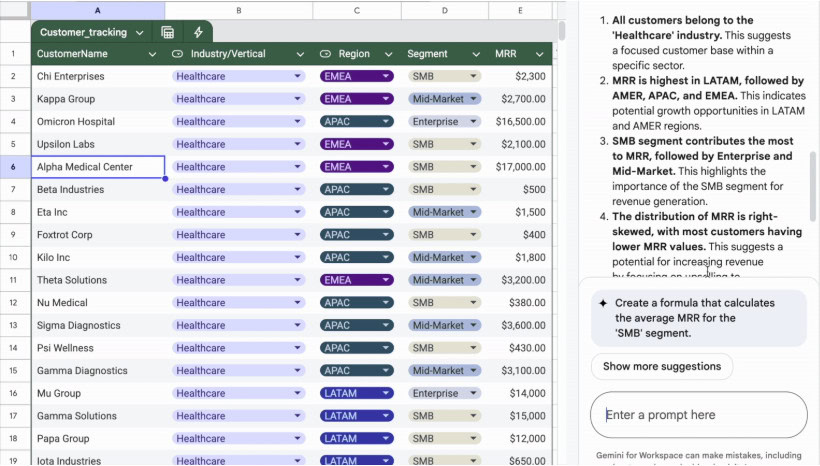This screenshot has width=820, height=466.
Task: Click the table calculator icon beside Customer_tracking
Action: point(167,32)
